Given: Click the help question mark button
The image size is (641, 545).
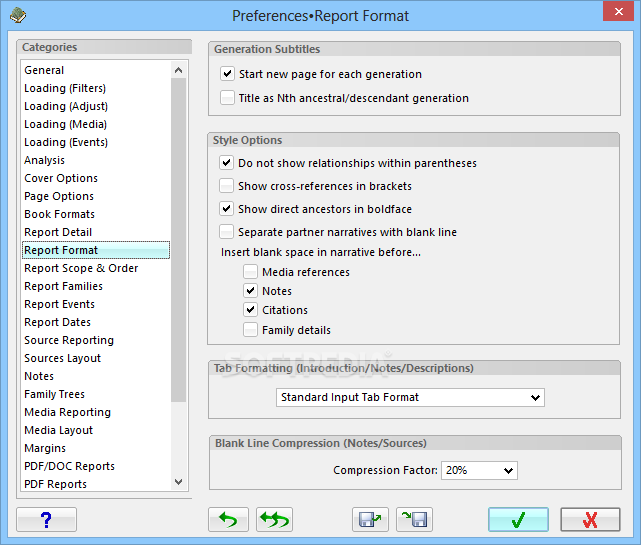Looking at the screenshot, I should click(46, 520).
